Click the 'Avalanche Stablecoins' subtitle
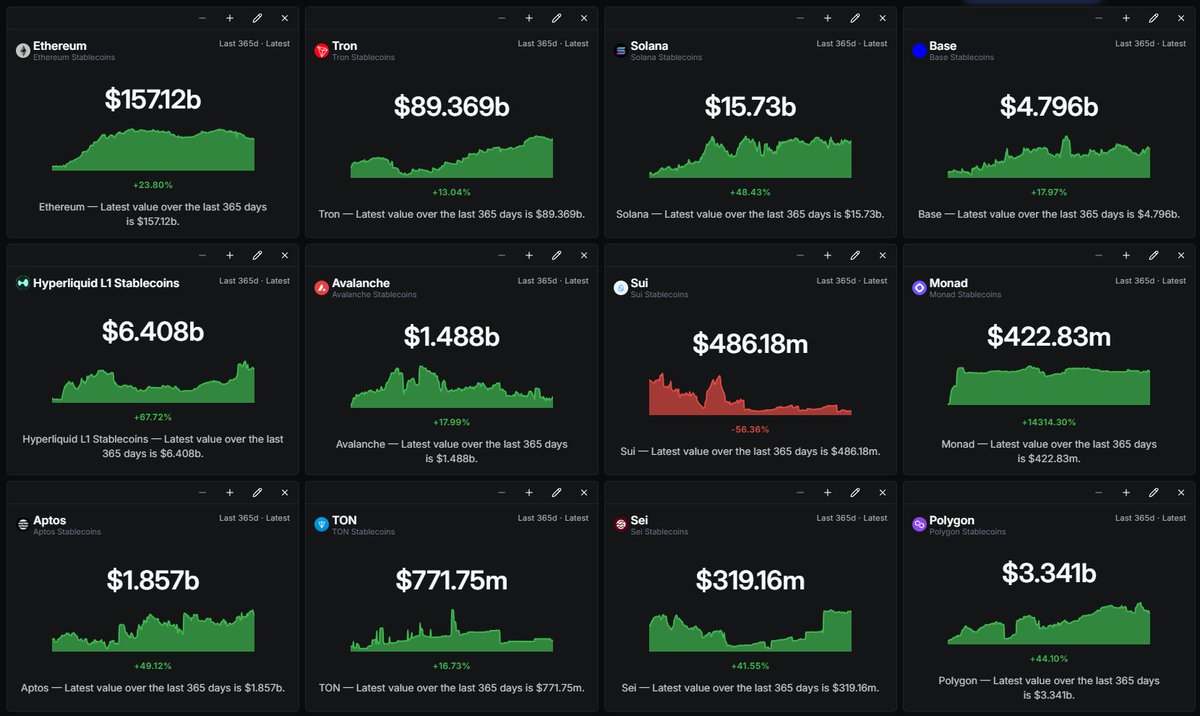 click(x=374, y=295)
